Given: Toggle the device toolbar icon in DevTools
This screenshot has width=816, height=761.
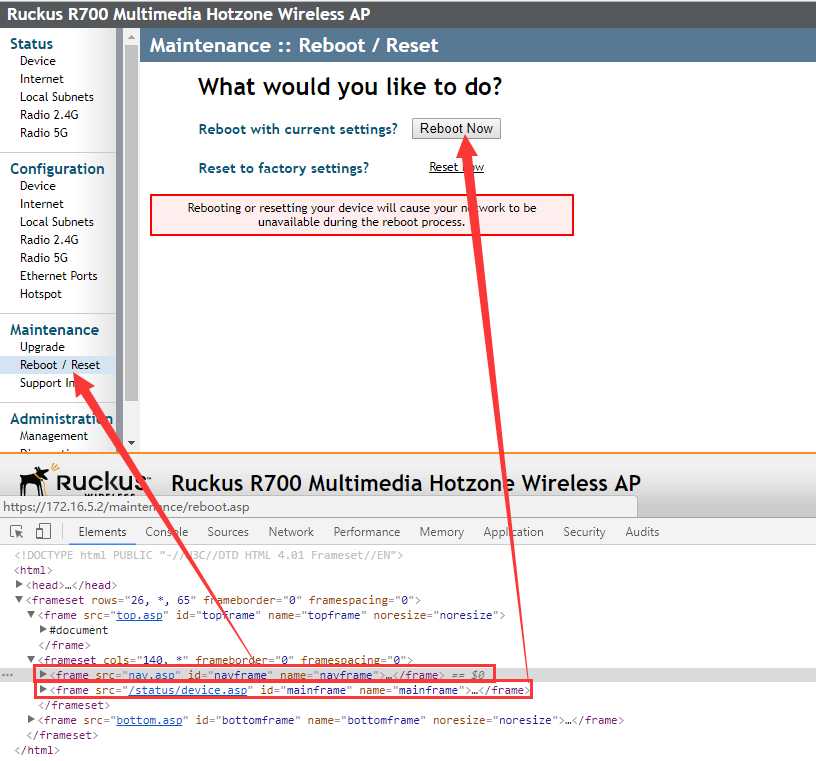Looking at the screenshot, I should (x=43, y=531).
